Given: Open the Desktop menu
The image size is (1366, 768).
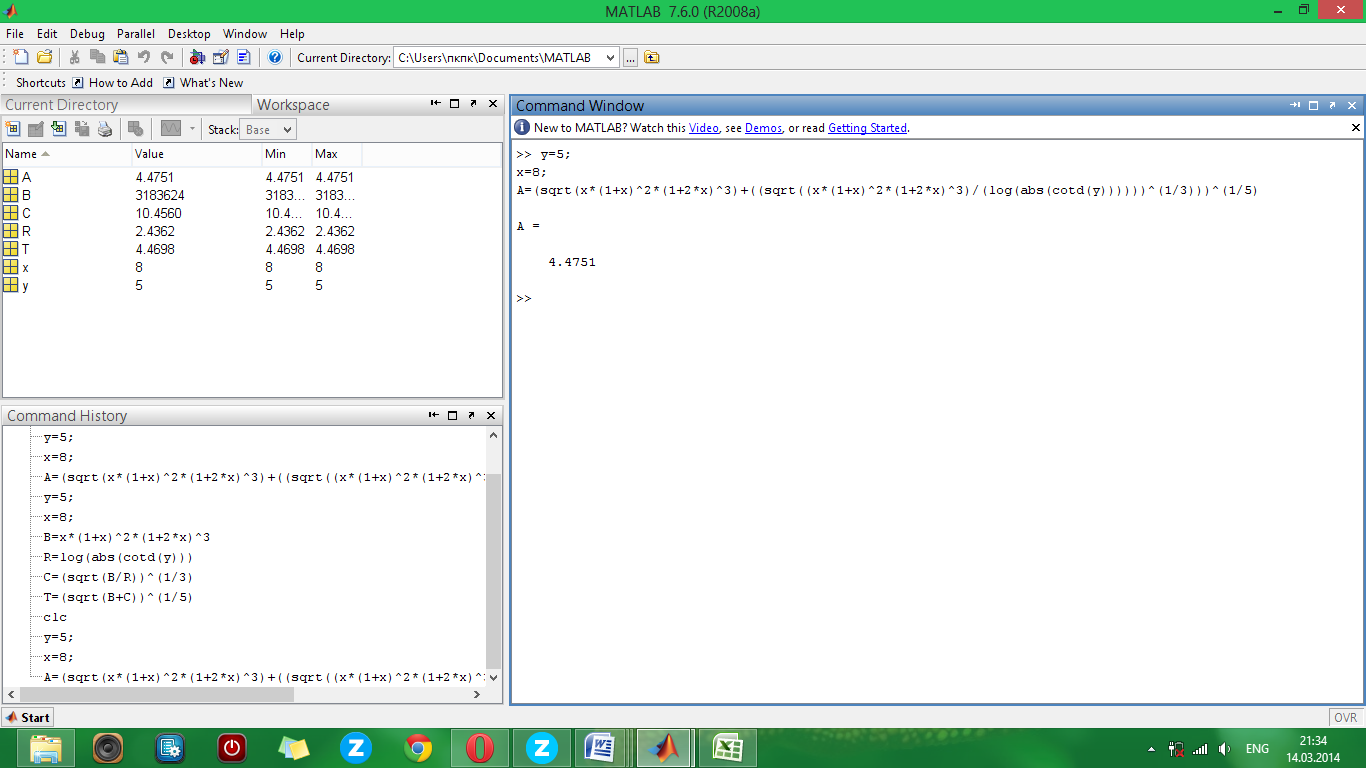Looking at the screenshot, I should pyautogui.click(x=190, y=33).
